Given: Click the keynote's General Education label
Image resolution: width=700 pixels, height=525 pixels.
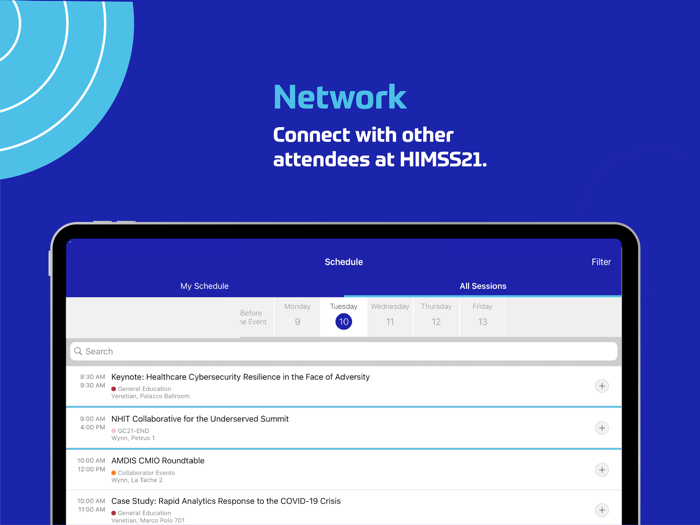Looking at the screenshot, I should [144, 389].
